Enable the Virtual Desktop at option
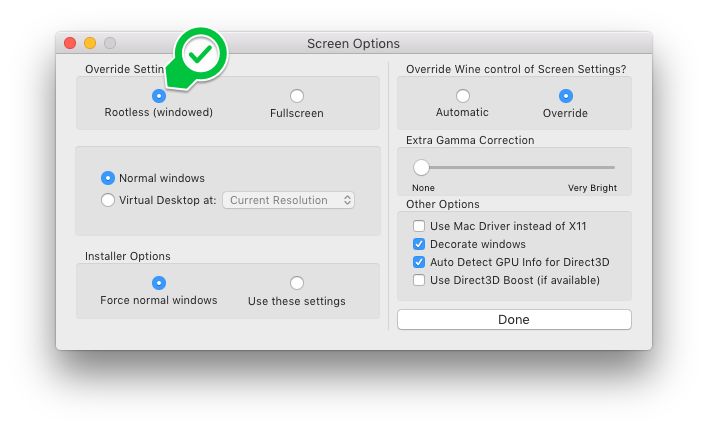This screenshot has height=430, width=708. point(108,200)
